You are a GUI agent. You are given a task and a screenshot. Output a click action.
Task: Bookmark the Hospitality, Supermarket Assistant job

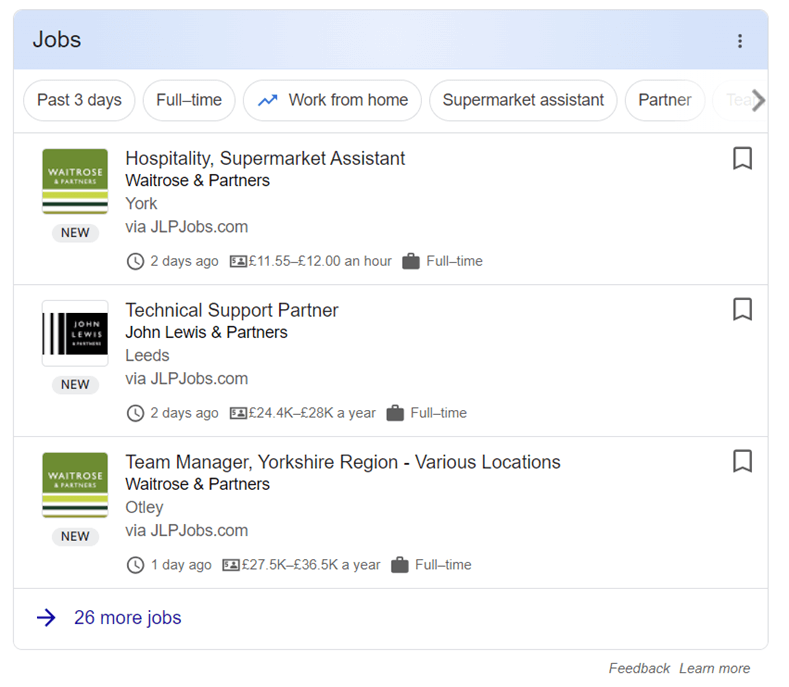[x=742, y=158]
